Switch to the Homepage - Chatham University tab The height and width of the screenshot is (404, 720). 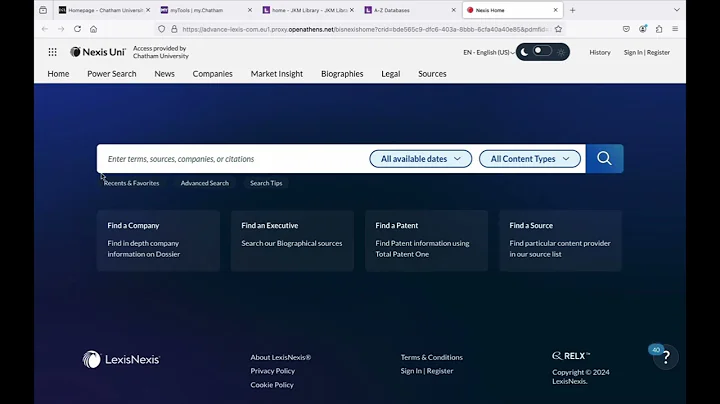point(105,10)
